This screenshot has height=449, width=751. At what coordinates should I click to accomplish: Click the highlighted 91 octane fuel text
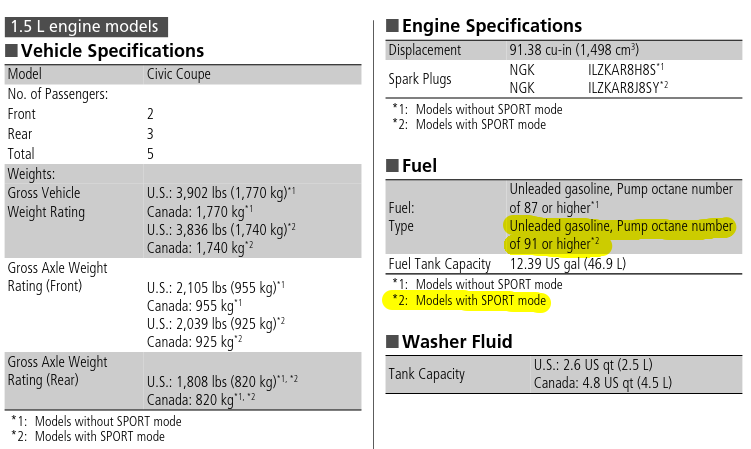click(621, 235)
